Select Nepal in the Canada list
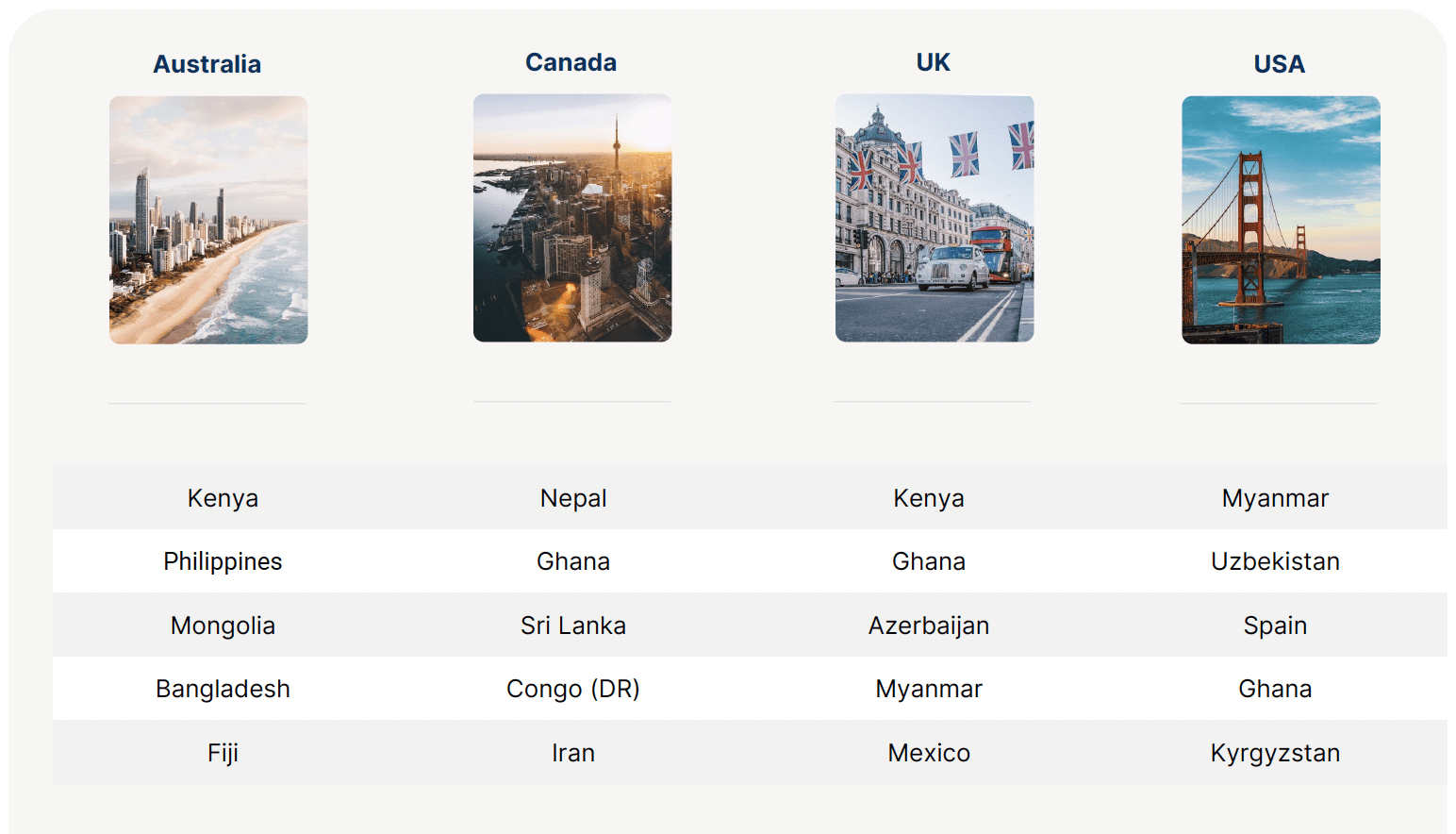 (573, 498)
